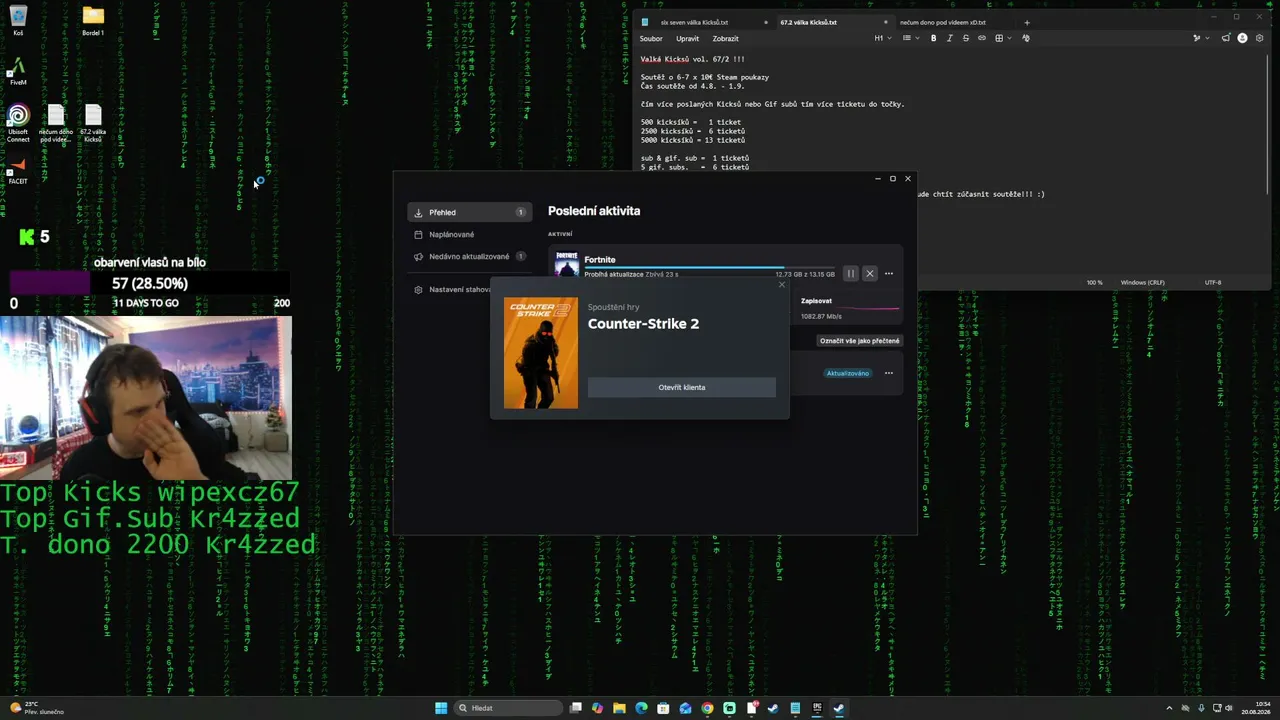Open the Soubor menu in Notepad
The height and width of the screenshot is (720, 1280).
(651, 38)
